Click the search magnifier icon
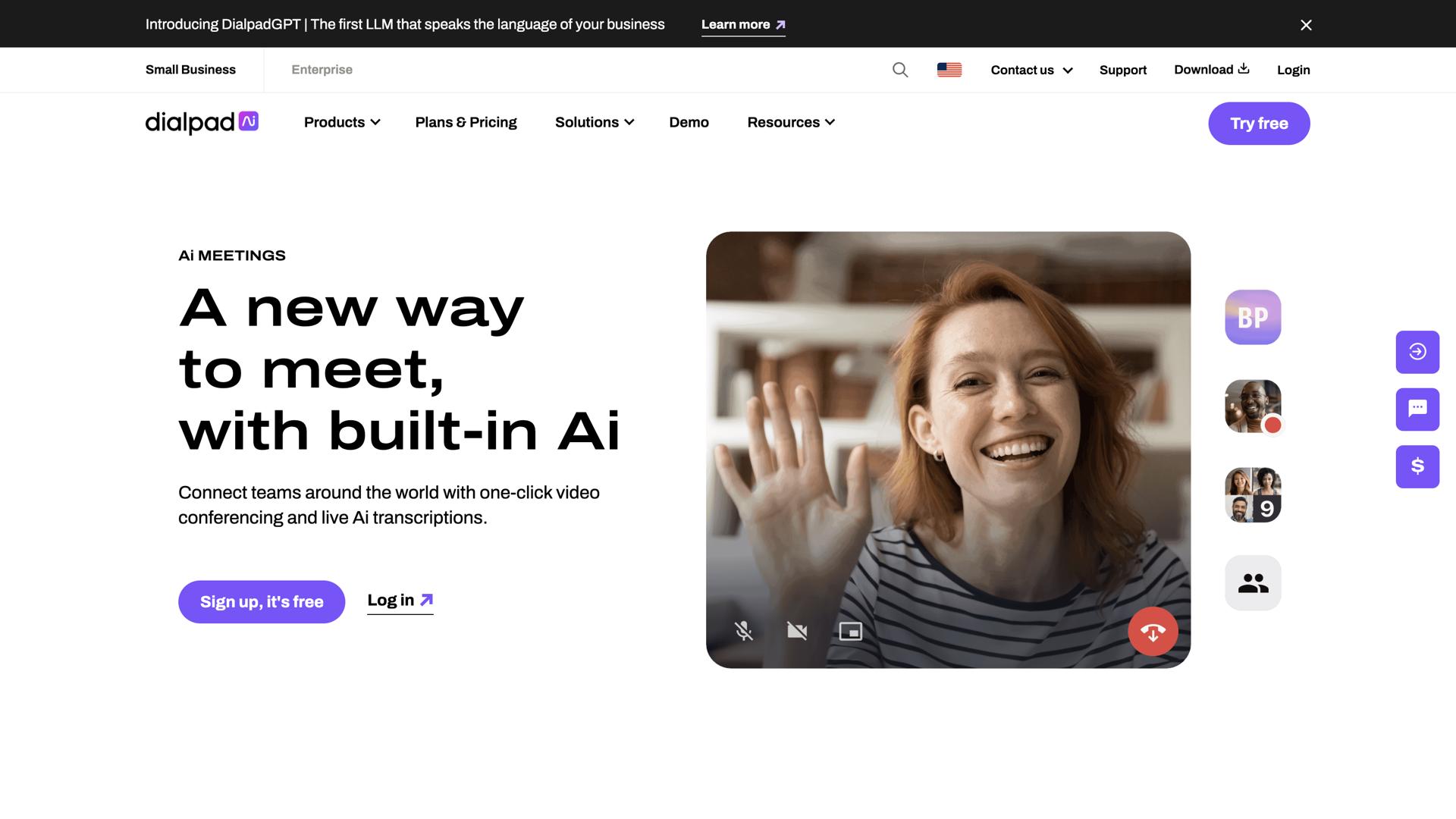This screenshot has height=819, width=1456. (900, 70)
